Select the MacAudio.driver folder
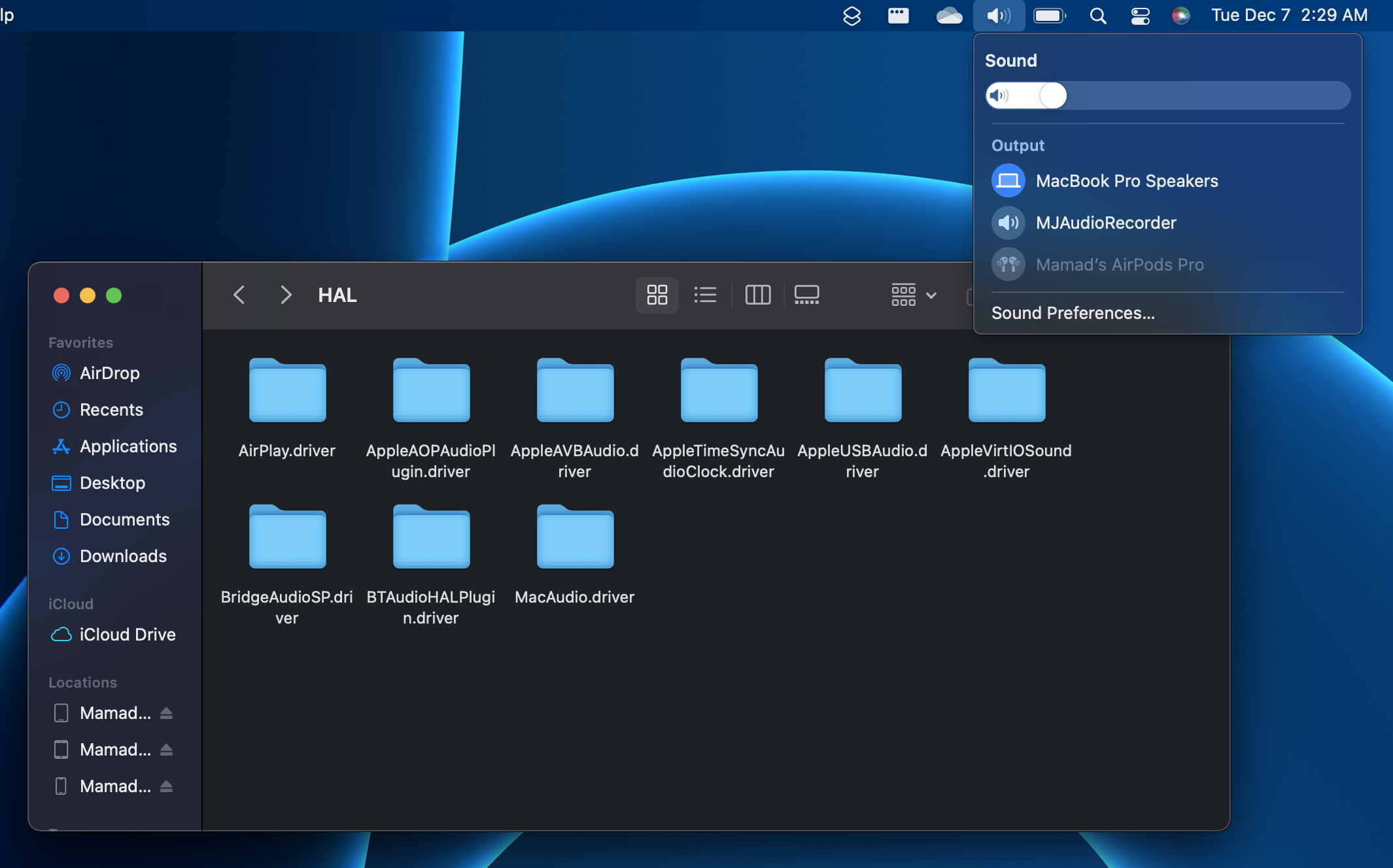Viewport: 1393px width, 868px height. (574, 537)
